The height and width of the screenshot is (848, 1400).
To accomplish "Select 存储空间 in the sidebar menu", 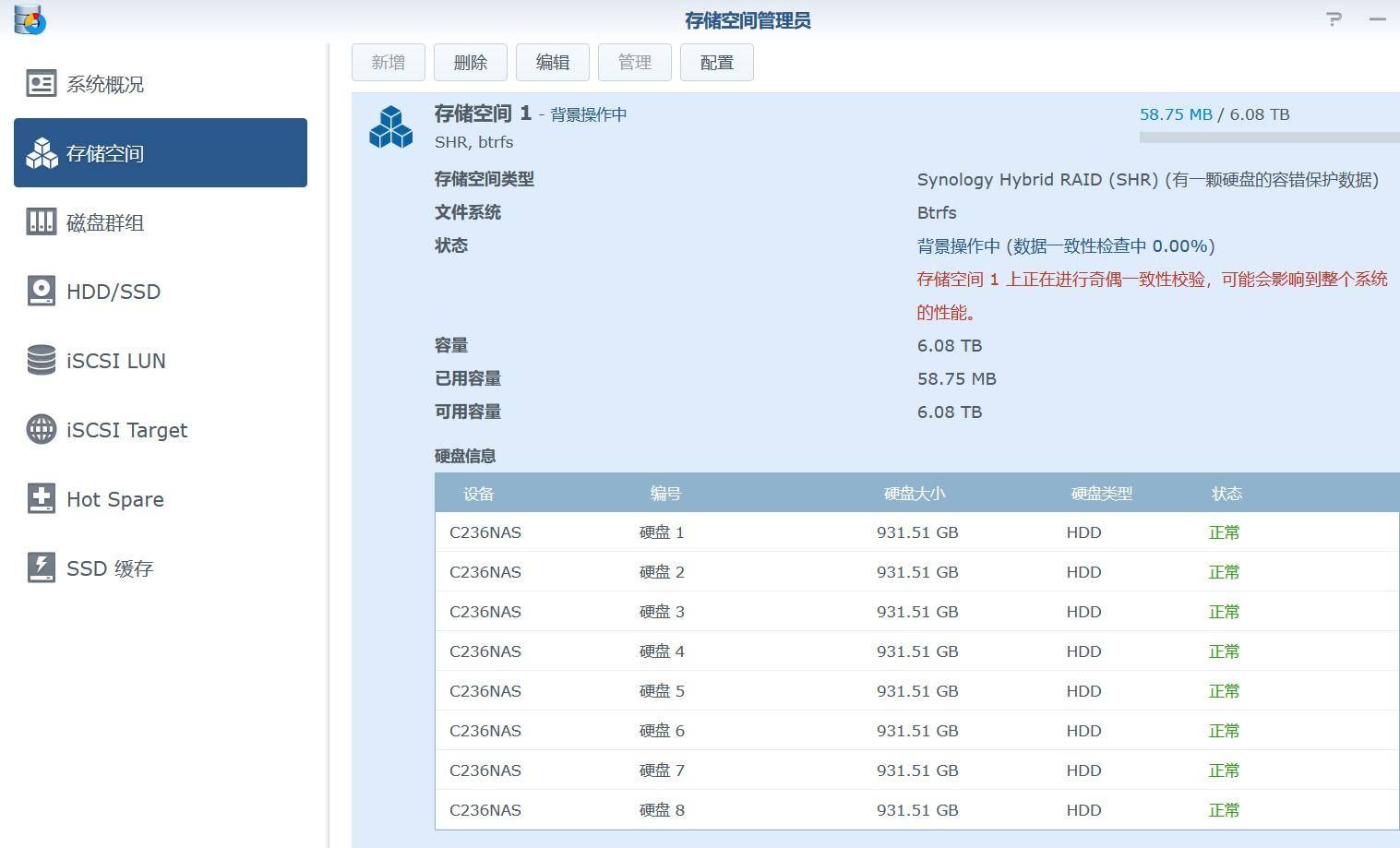I will [104, 153].
